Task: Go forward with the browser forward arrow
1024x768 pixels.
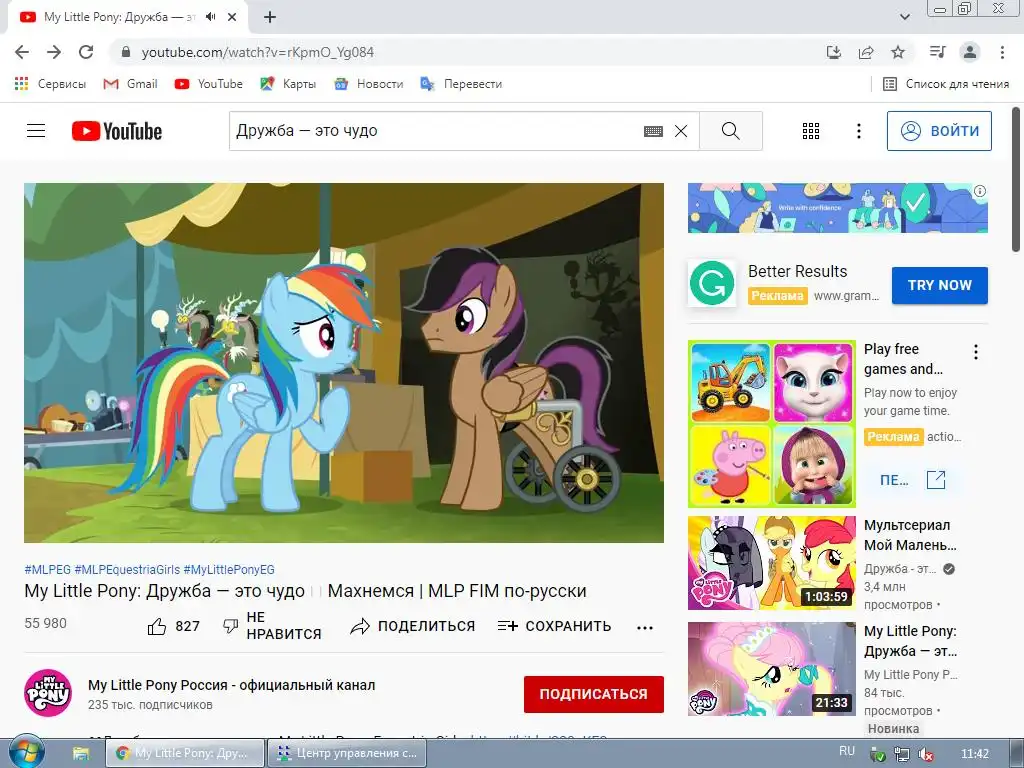Action: click(x=54, y=52)
